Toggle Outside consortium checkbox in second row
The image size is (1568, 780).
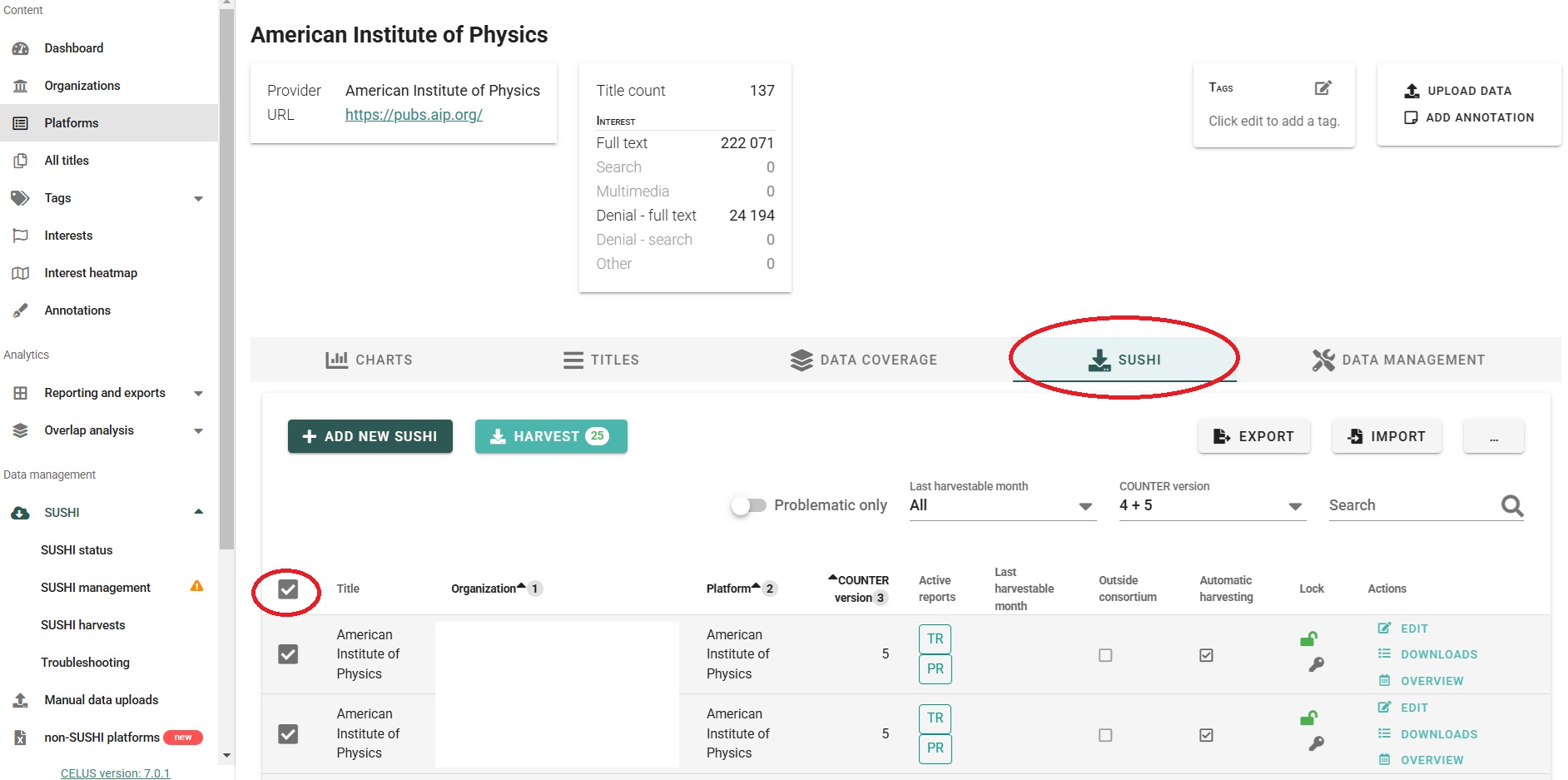tap(1105, 735)
